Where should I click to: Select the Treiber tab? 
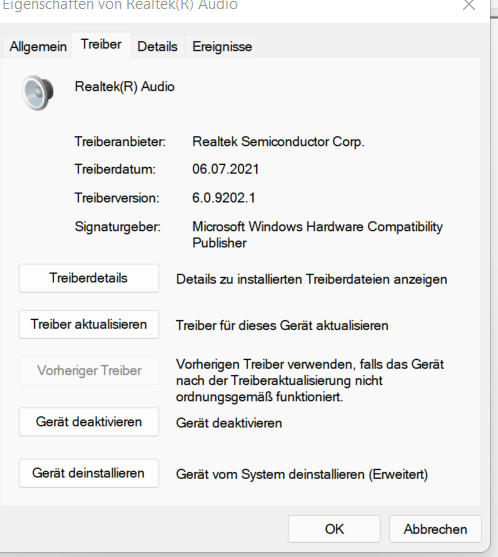pyautogui.click(x=101, y=44)
